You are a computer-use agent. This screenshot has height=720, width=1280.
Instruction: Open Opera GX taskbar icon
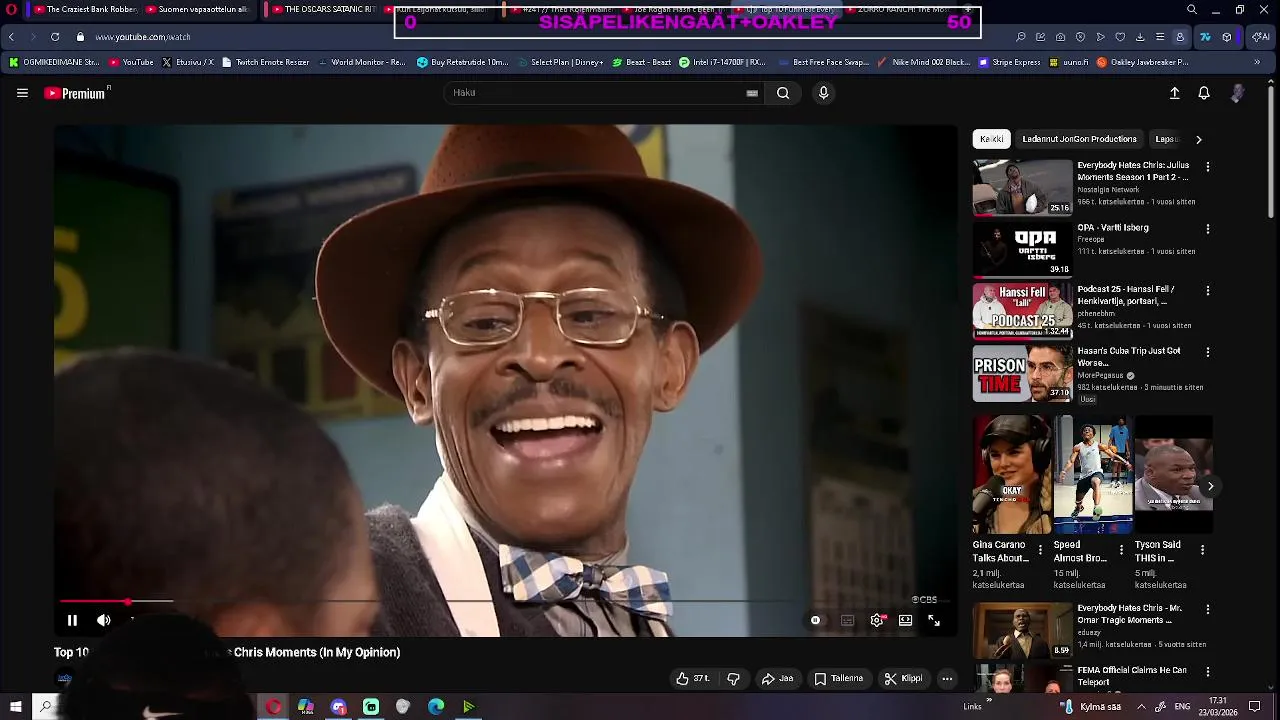[273, 707]
